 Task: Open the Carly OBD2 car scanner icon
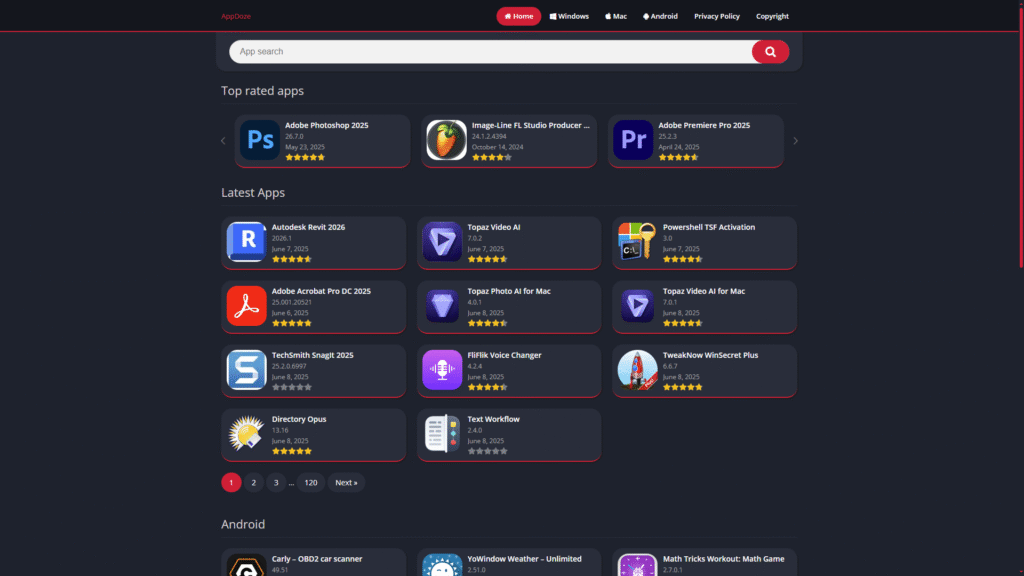coord(246,565)
